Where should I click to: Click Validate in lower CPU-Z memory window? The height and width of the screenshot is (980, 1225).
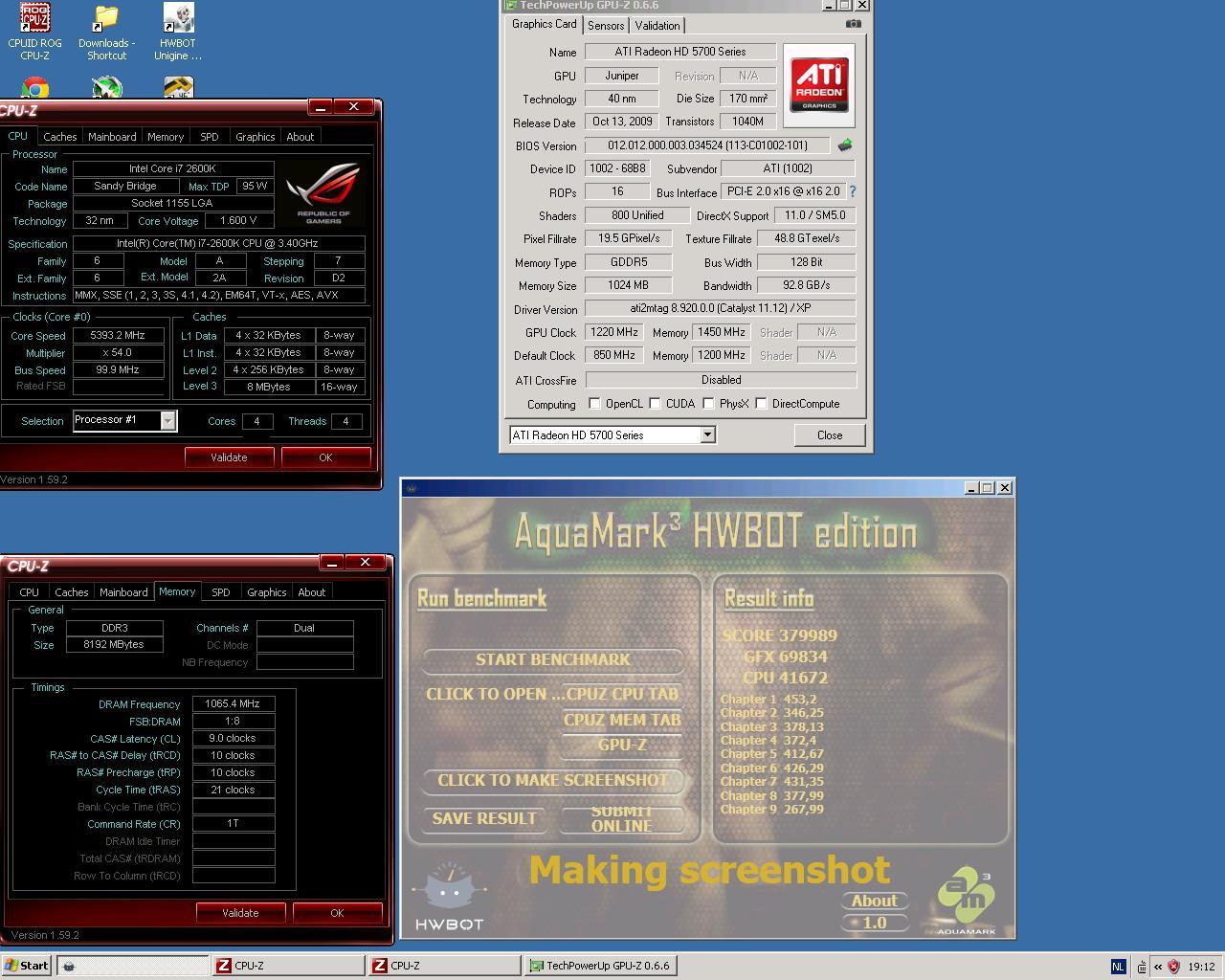tap(240, 913)
